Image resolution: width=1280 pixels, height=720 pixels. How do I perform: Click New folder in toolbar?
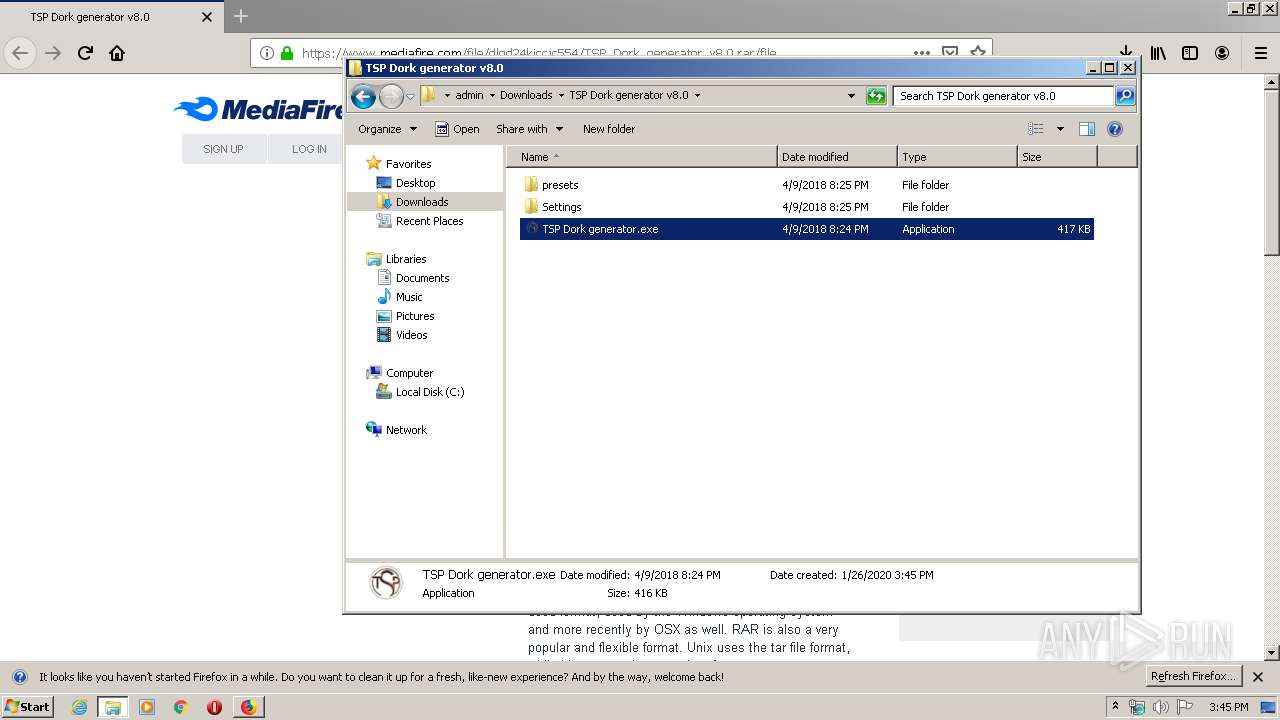pos(609,129)
